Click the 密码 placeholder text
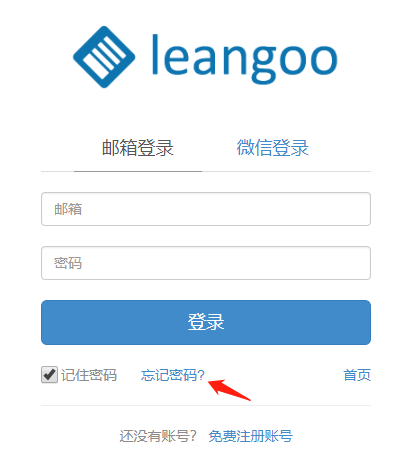This screenshot has width=419, height=451. pyautogui.click(x=68, y=263)
